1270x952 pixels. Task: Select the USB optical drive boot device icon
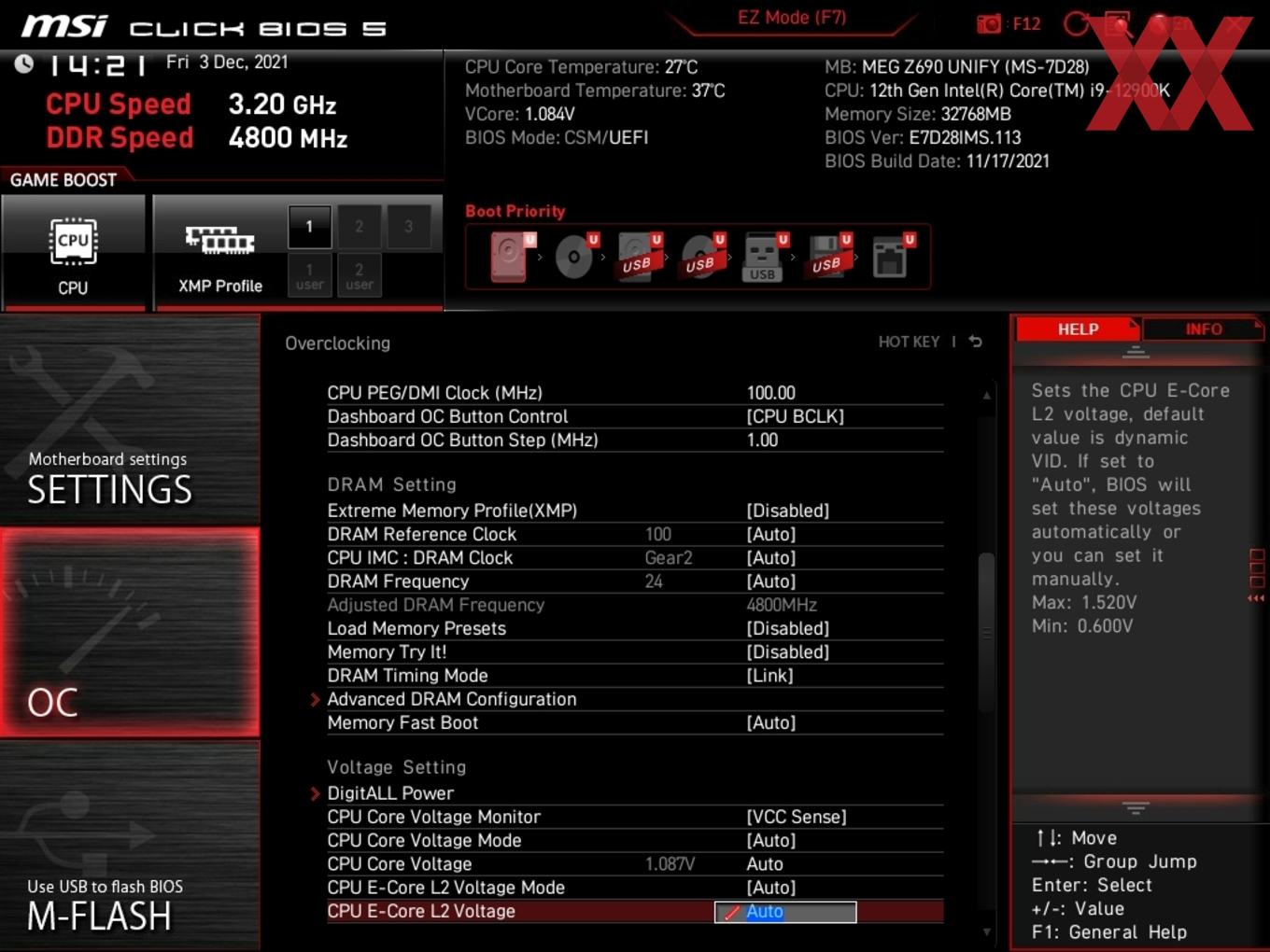click(x=701, y=256)
